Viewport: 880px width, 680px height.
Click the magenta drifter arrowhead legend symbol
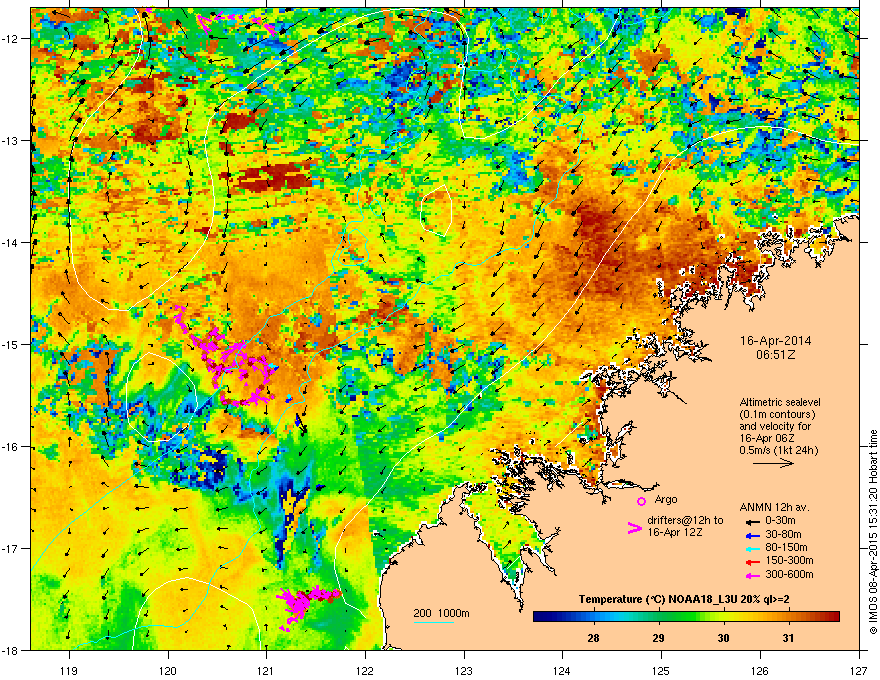[x=634, y=528]
